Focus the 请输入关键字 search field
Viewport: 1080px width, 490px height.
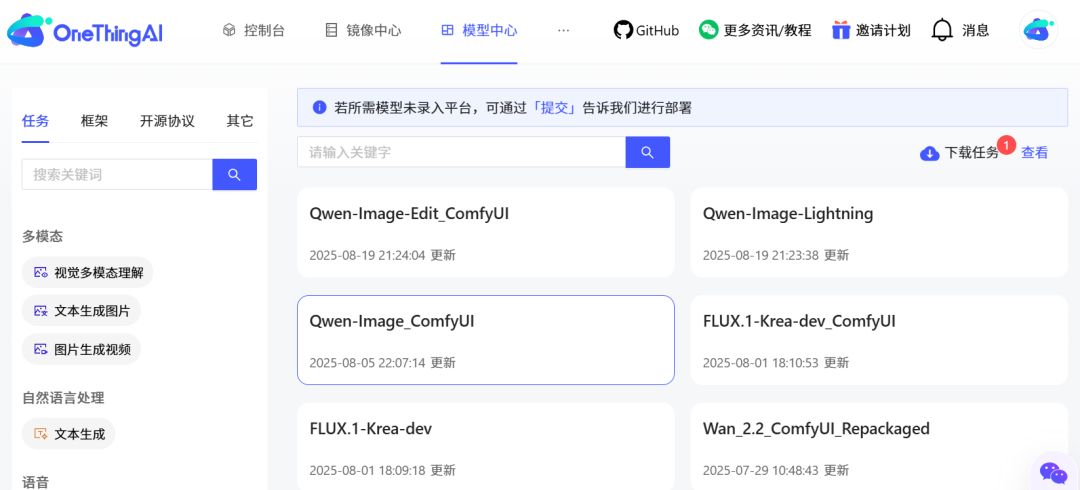(x=461, y=152)
